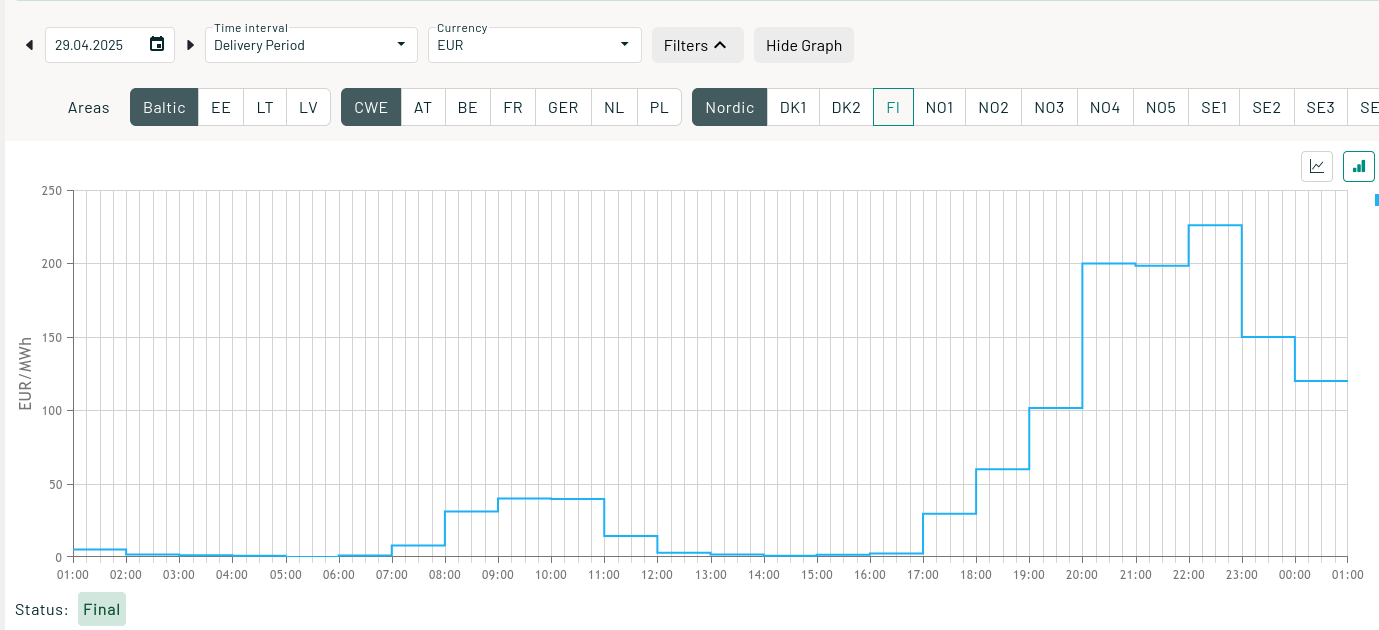Switch to line chart view

(1317, 166)
